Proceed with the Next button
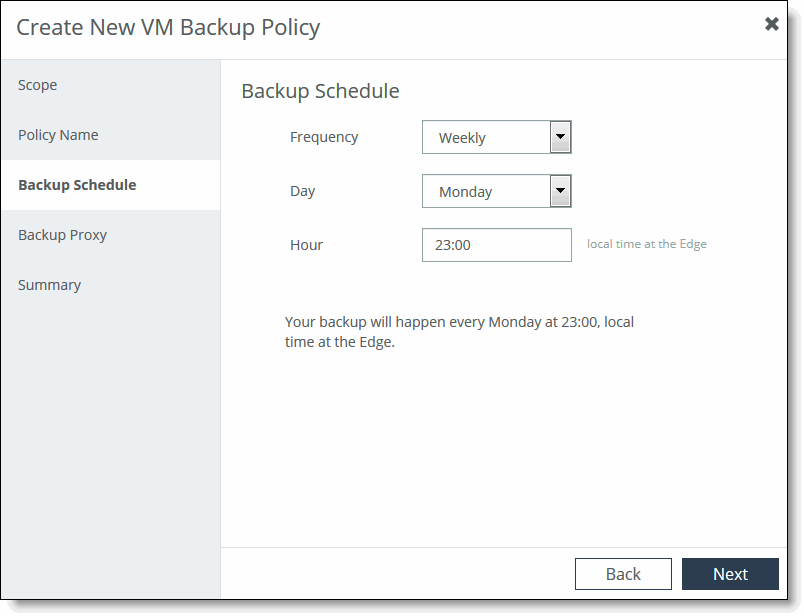Viewport: 804px width, 616px height. tap(730, 574)
